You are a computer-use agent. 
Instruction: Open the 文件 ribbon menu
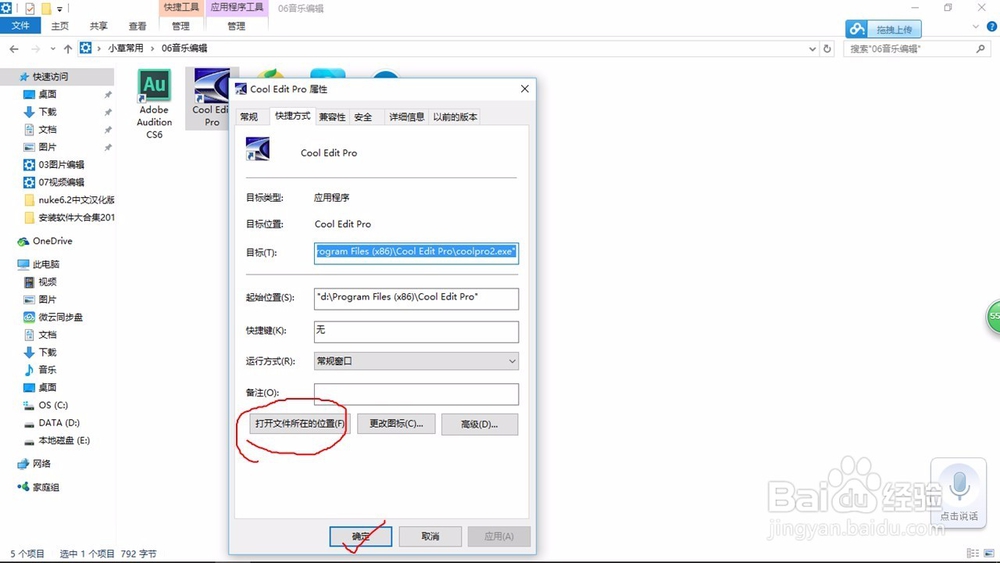click(x=20, y=26)
